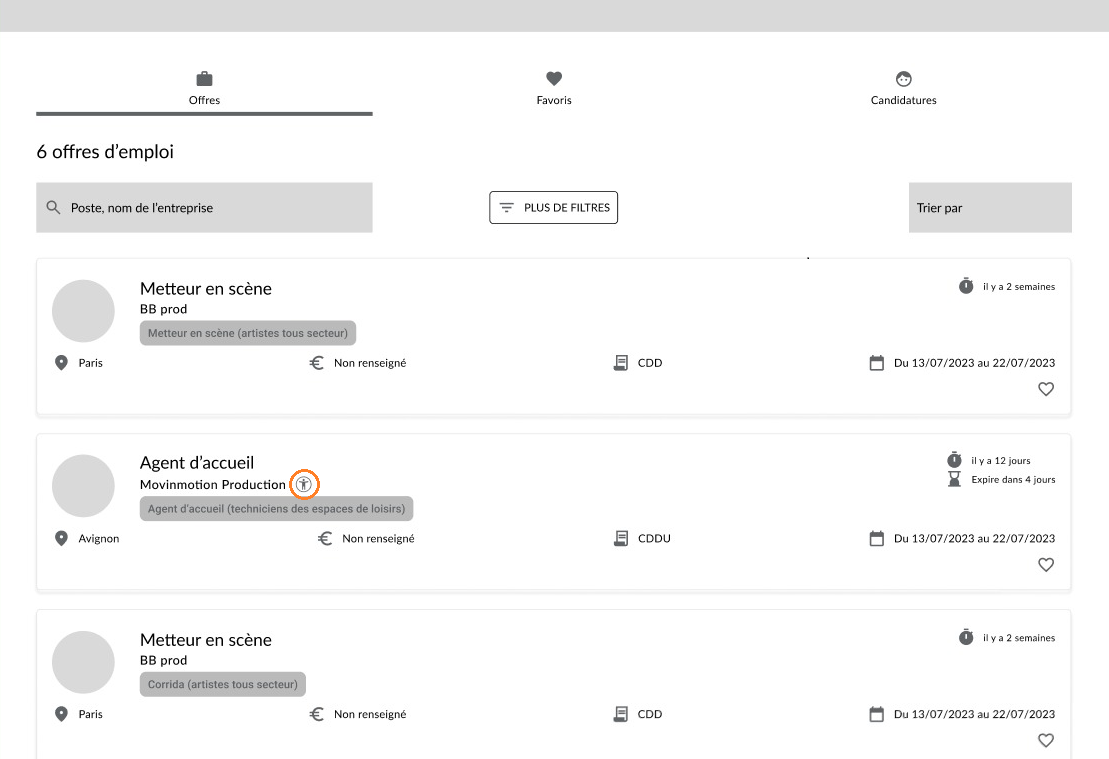The image size is (1109, 759).
Task: Favorite the Corrida offer with heart icon
Action: 1046,740
